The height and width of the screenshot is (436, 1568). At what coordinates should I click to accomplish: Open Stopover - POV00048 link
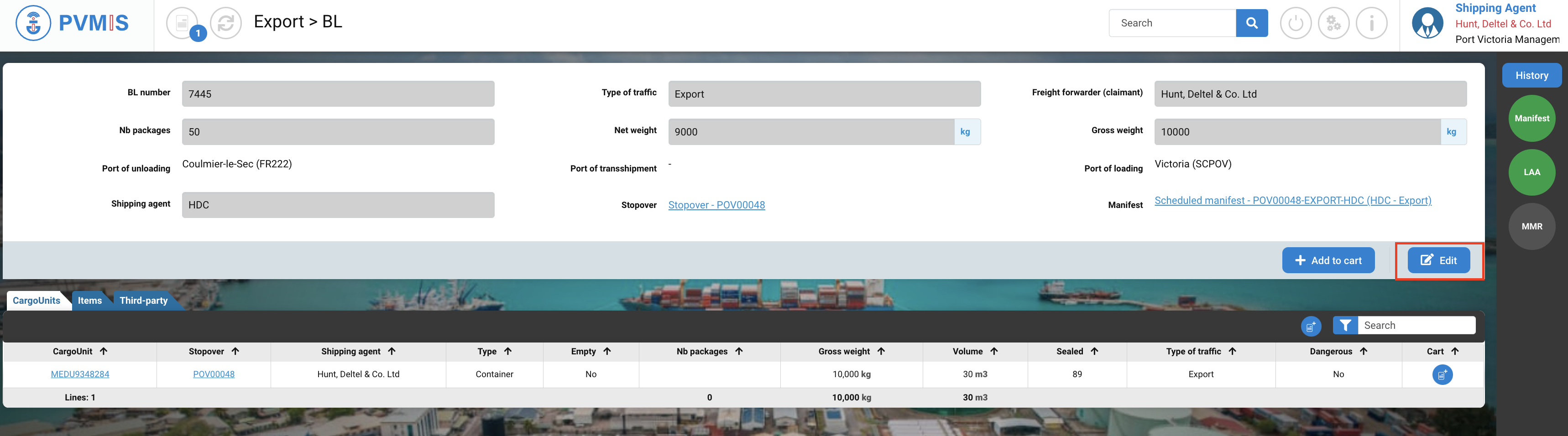point(716,205)
